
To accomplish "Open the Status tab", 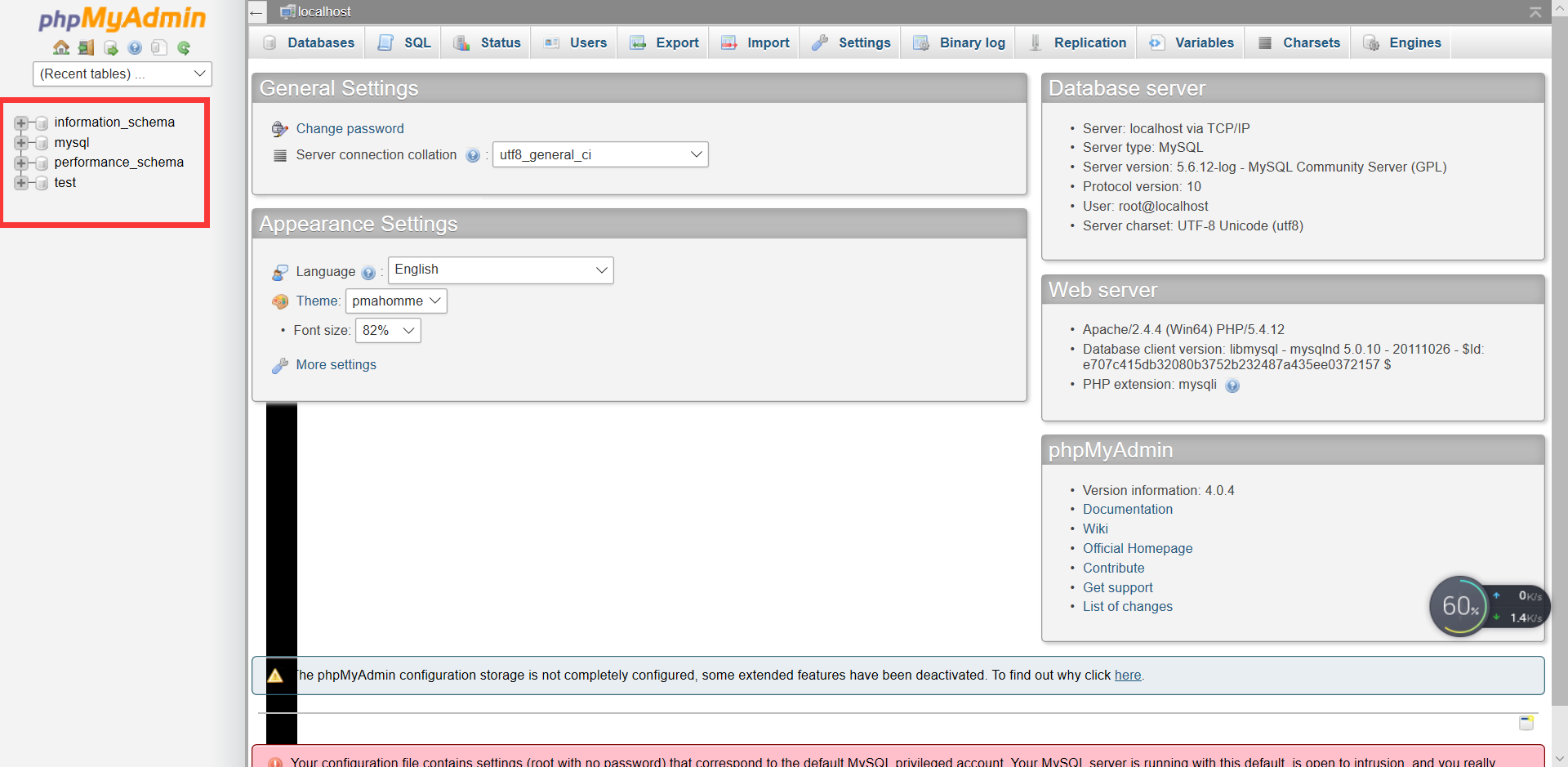I will click(487, 42).
